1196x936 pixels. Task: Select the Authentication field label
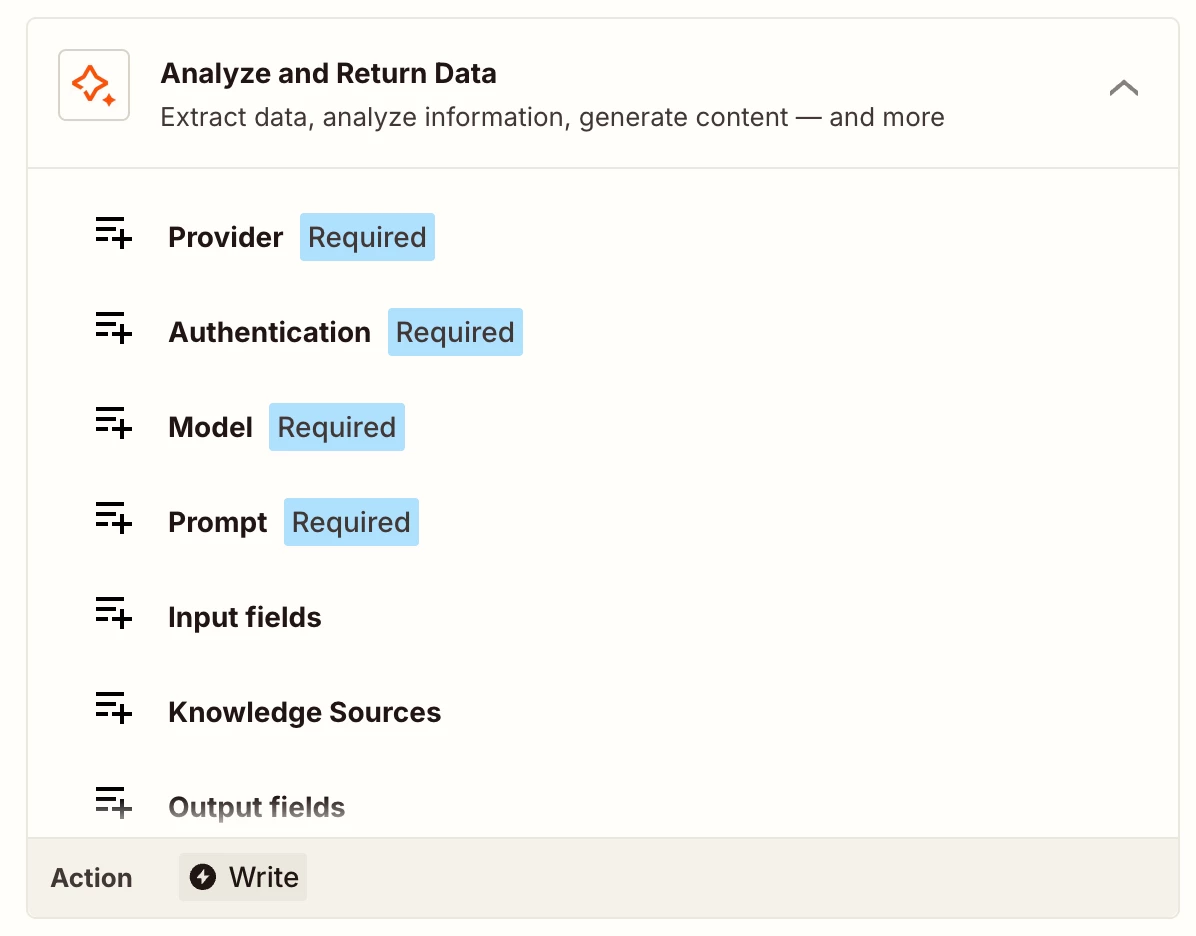[269, 333]
